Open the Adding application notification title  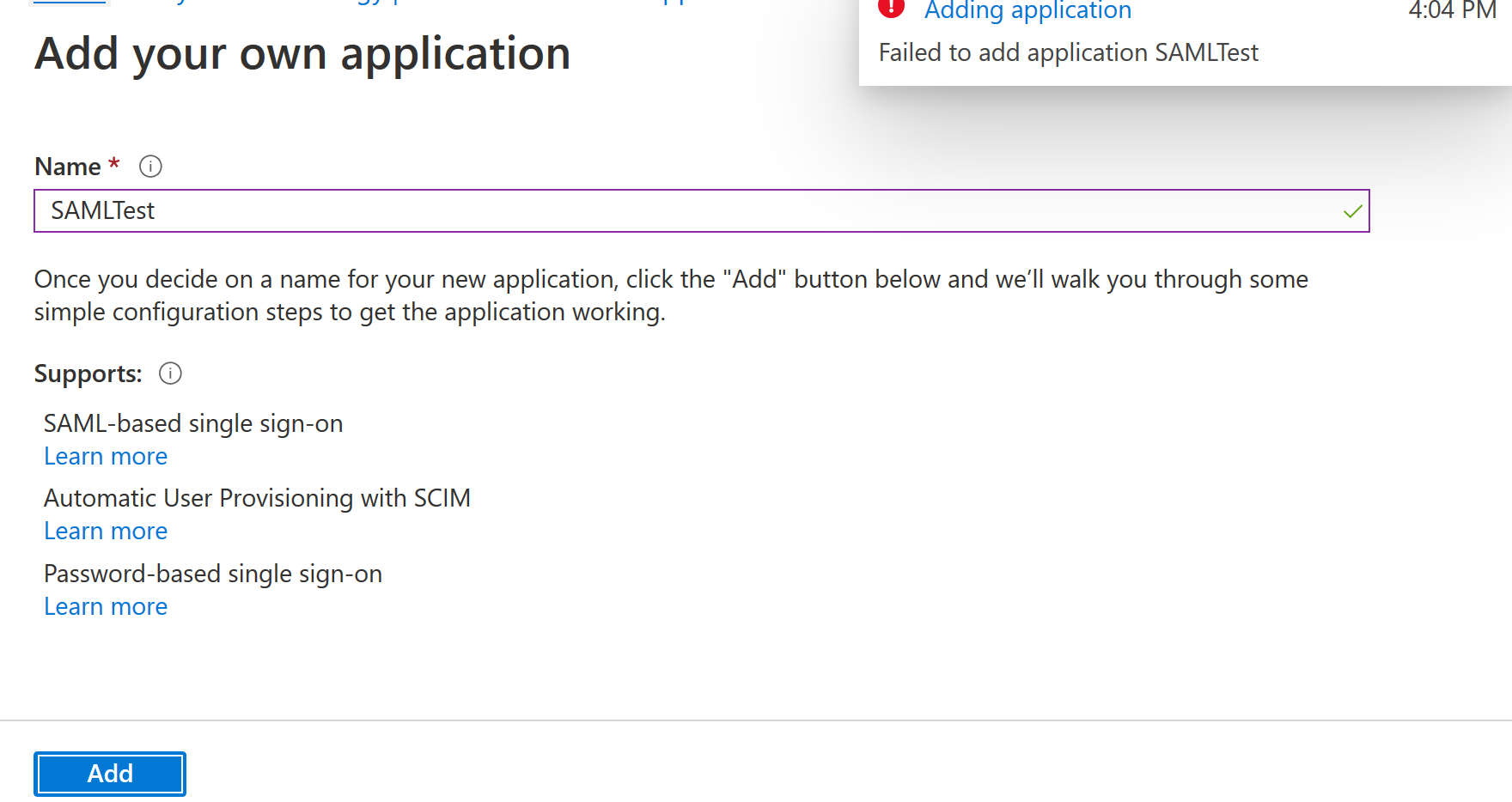1027,10
